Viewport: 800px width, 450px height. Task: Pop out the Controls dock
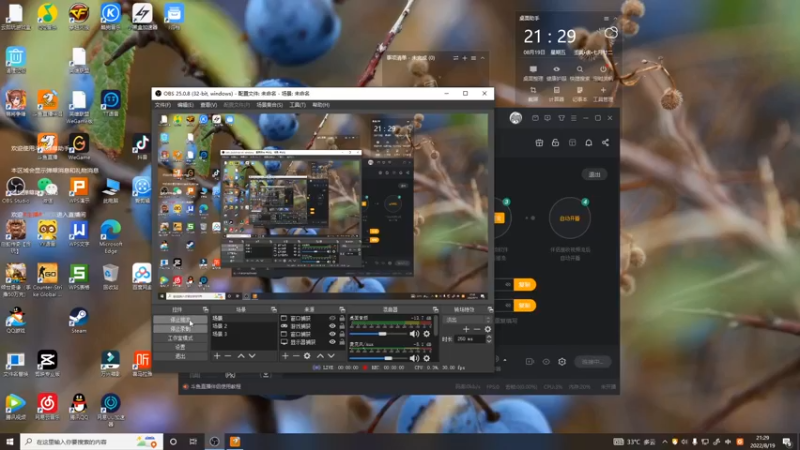coord(205,309)
